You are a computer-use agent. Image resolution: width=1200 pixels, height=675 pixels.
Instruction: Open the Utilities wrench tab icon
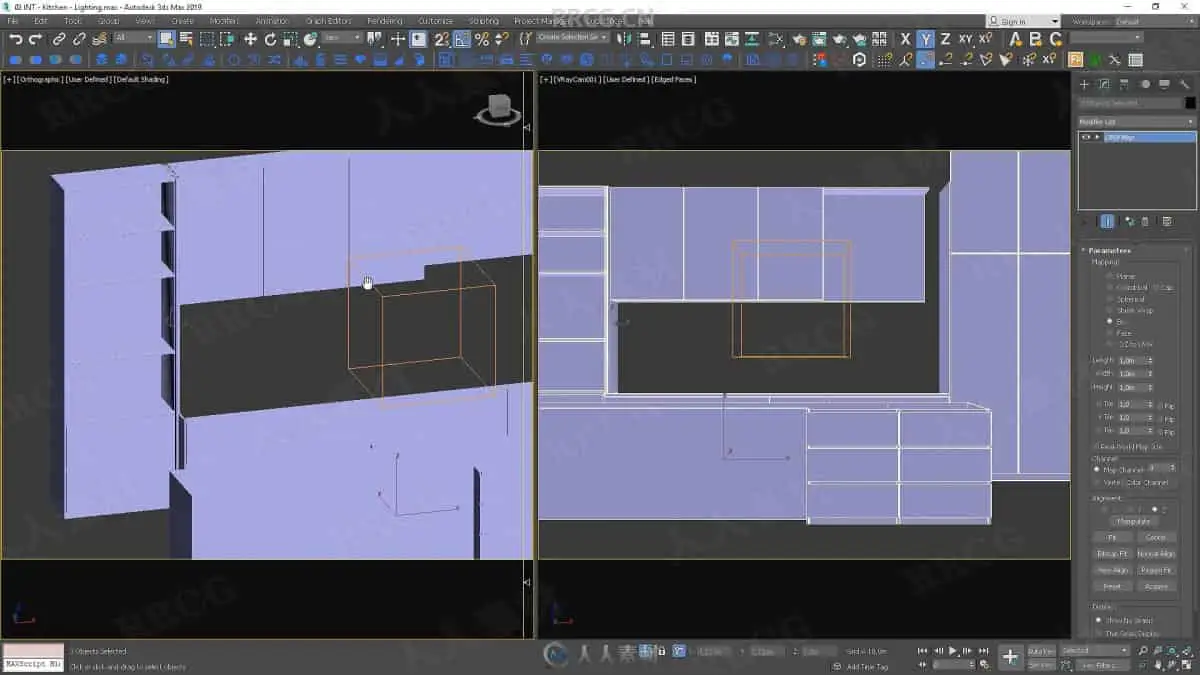coord(1185,84)
